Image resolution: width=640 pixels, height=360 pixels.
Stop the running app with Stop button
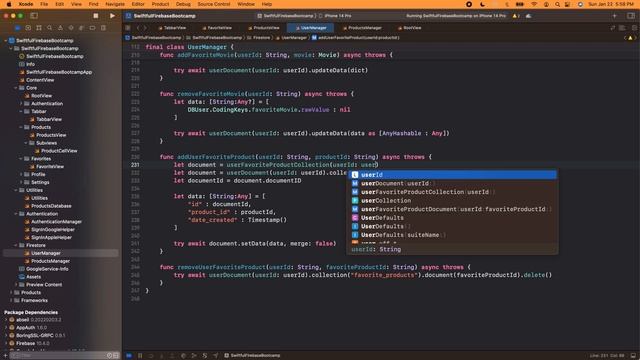[96, 16]
